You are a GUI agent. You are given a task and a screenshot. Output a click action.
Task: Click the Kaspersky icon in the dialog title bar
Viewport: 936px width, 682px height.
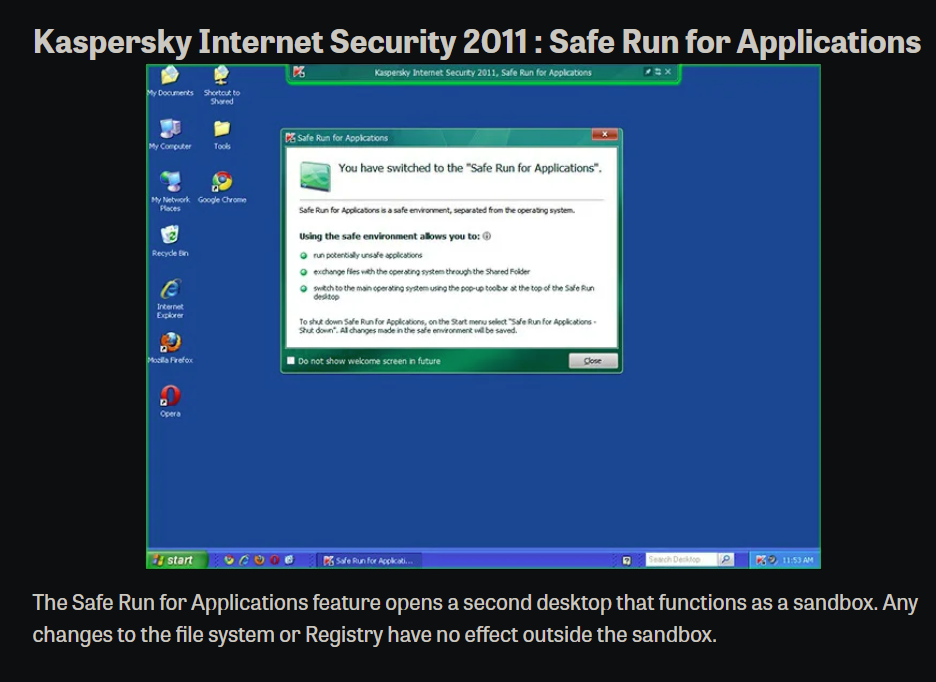coord(291,138)
